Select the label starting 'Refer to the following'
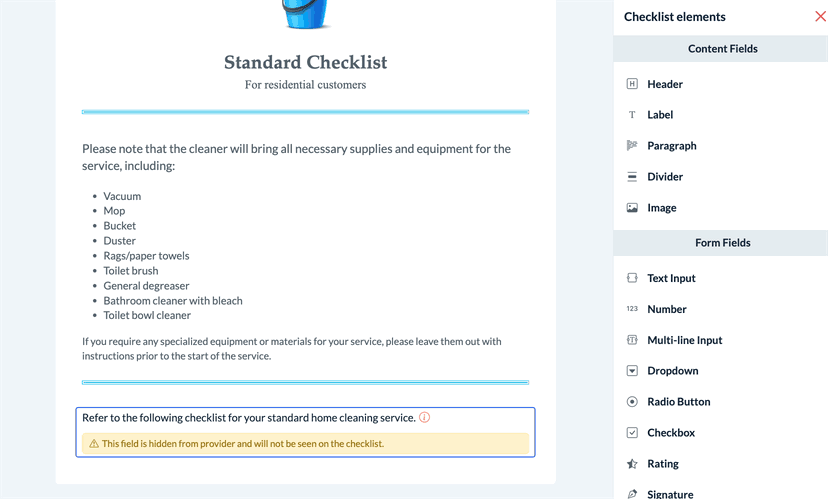The height and width of the screenshot is (499, 828). tap(249, 418)
